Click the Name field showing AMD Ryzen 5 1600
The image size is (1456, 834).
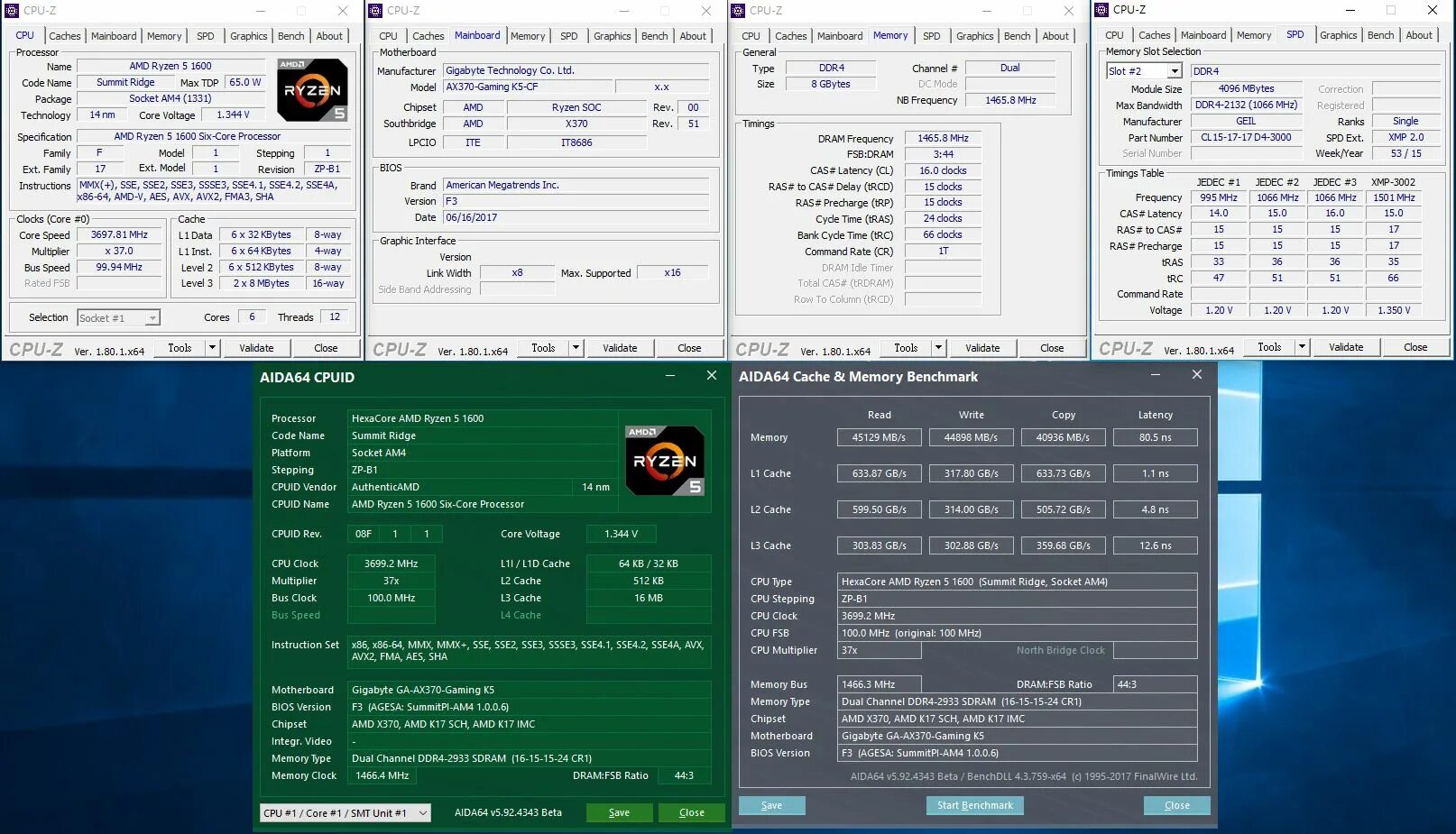coord(170,67)
